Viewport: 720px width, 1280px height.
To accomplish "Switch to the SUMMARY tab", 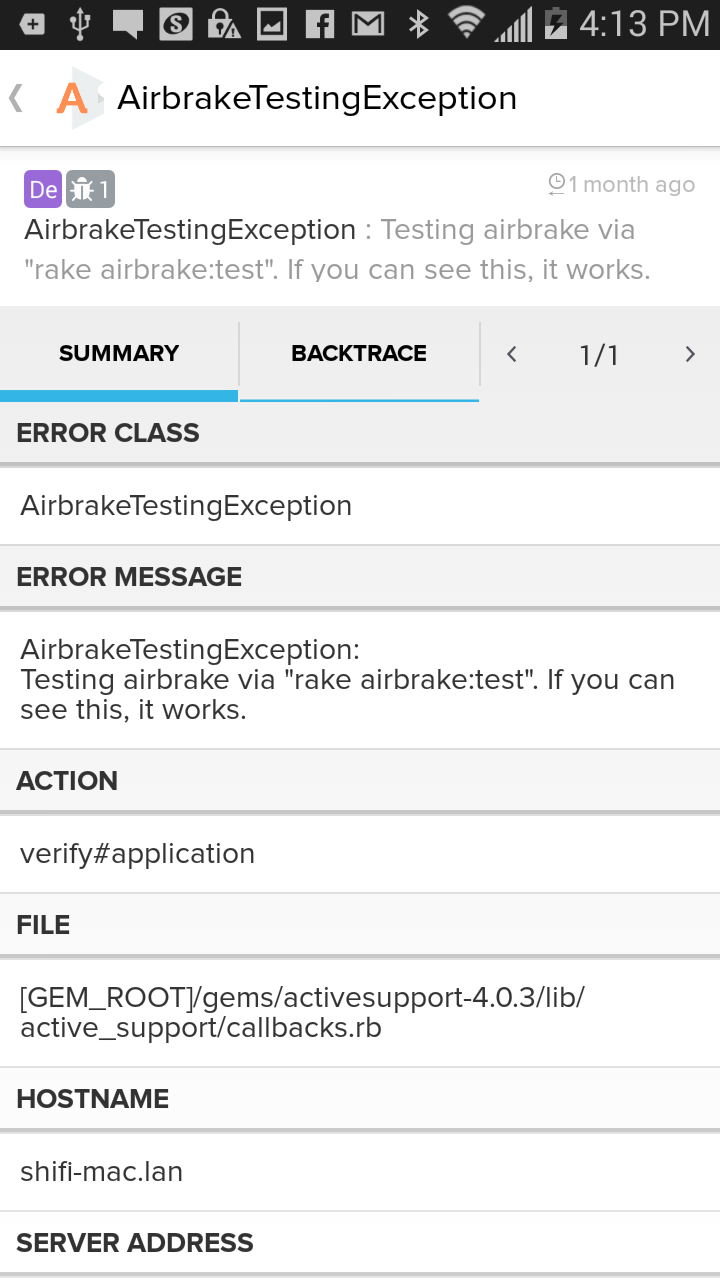I will pos(119,353).
